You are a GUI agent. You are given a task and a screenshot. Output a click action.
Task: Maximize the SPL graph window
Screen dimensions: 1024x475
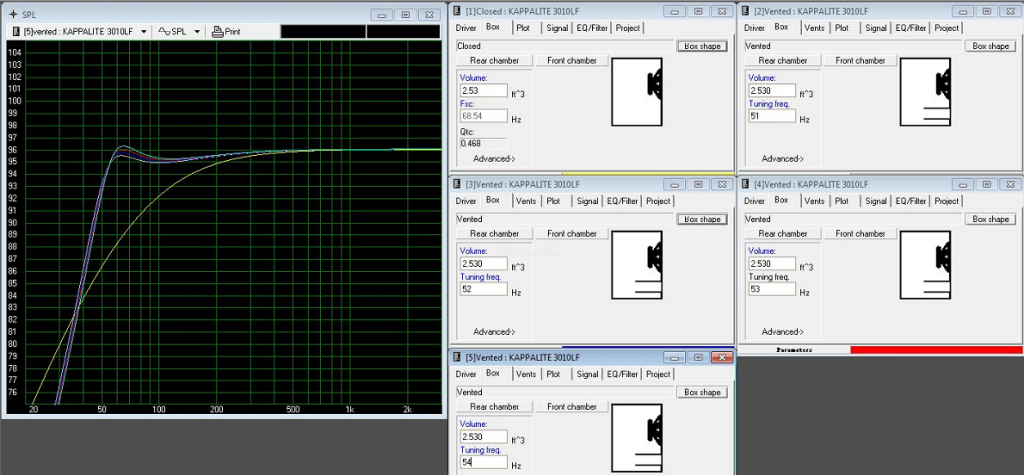(x=406, y=14)
